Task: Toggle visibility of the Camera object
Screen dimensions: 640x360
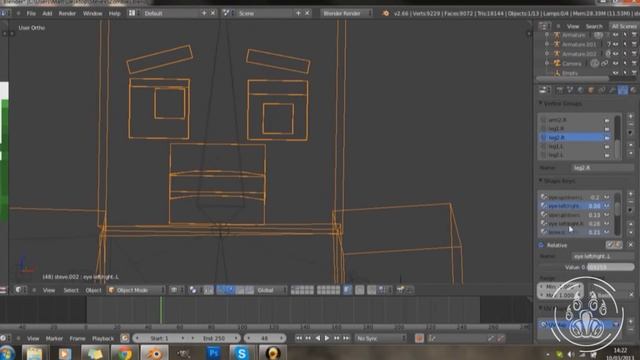Action: [615, 63]
